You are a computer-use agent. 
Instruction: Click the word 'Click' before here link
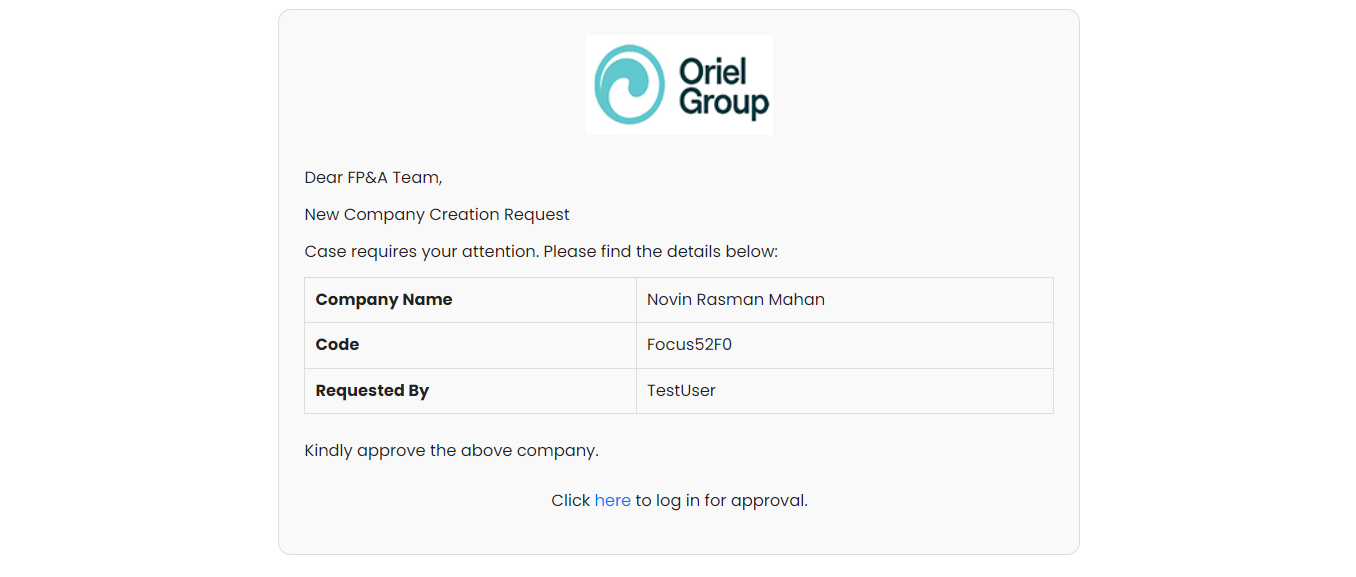[570, 500]
